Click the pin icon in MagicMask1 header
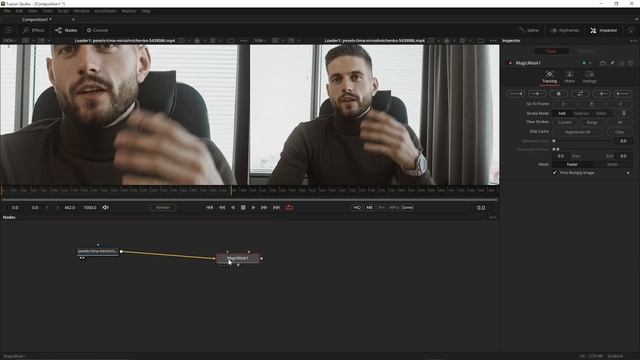This screenshot has width=640, height=360. [612, 63]
